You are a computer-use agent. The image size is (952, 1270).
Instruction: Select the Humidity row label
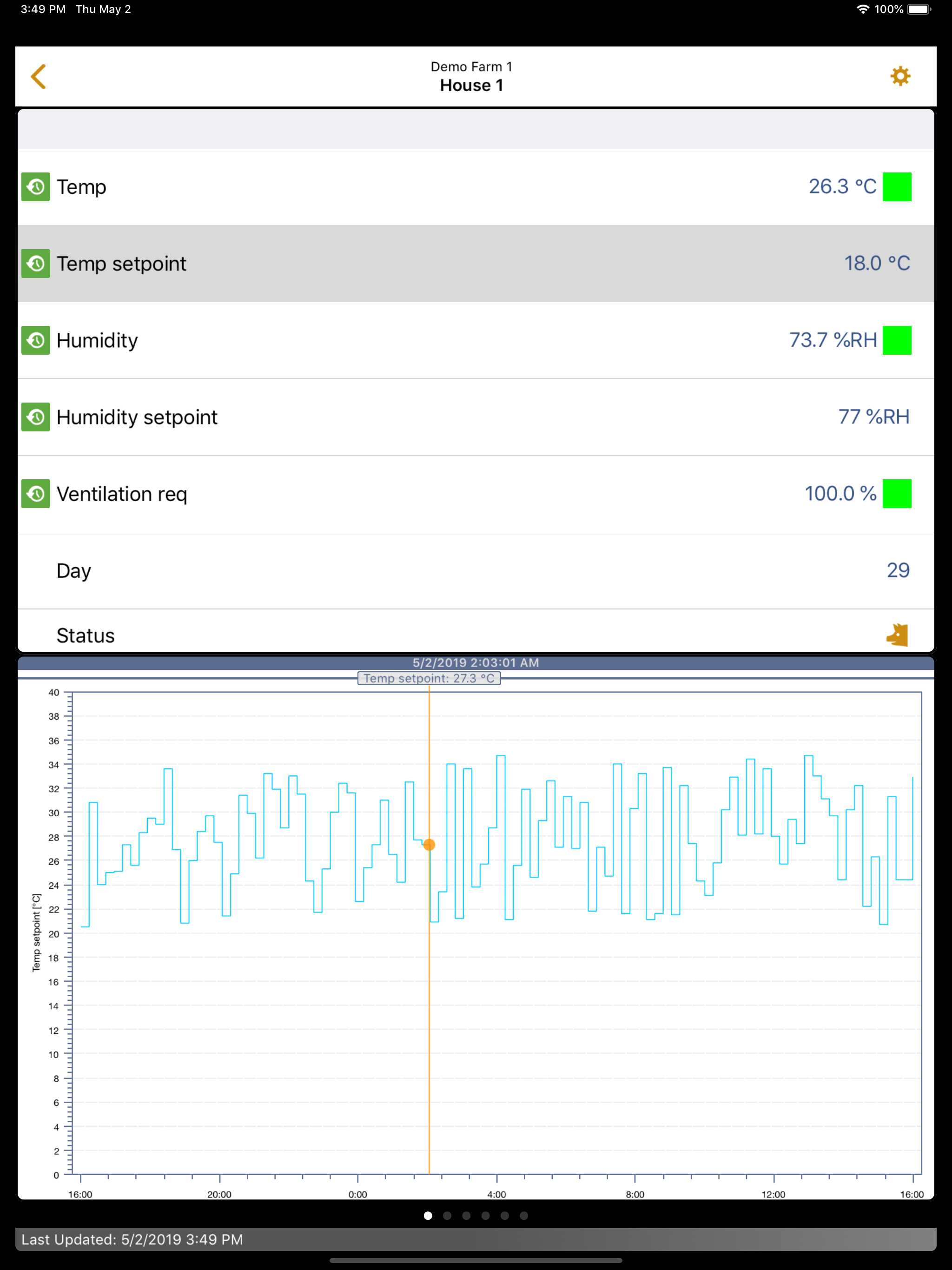(x=97, y=340)
